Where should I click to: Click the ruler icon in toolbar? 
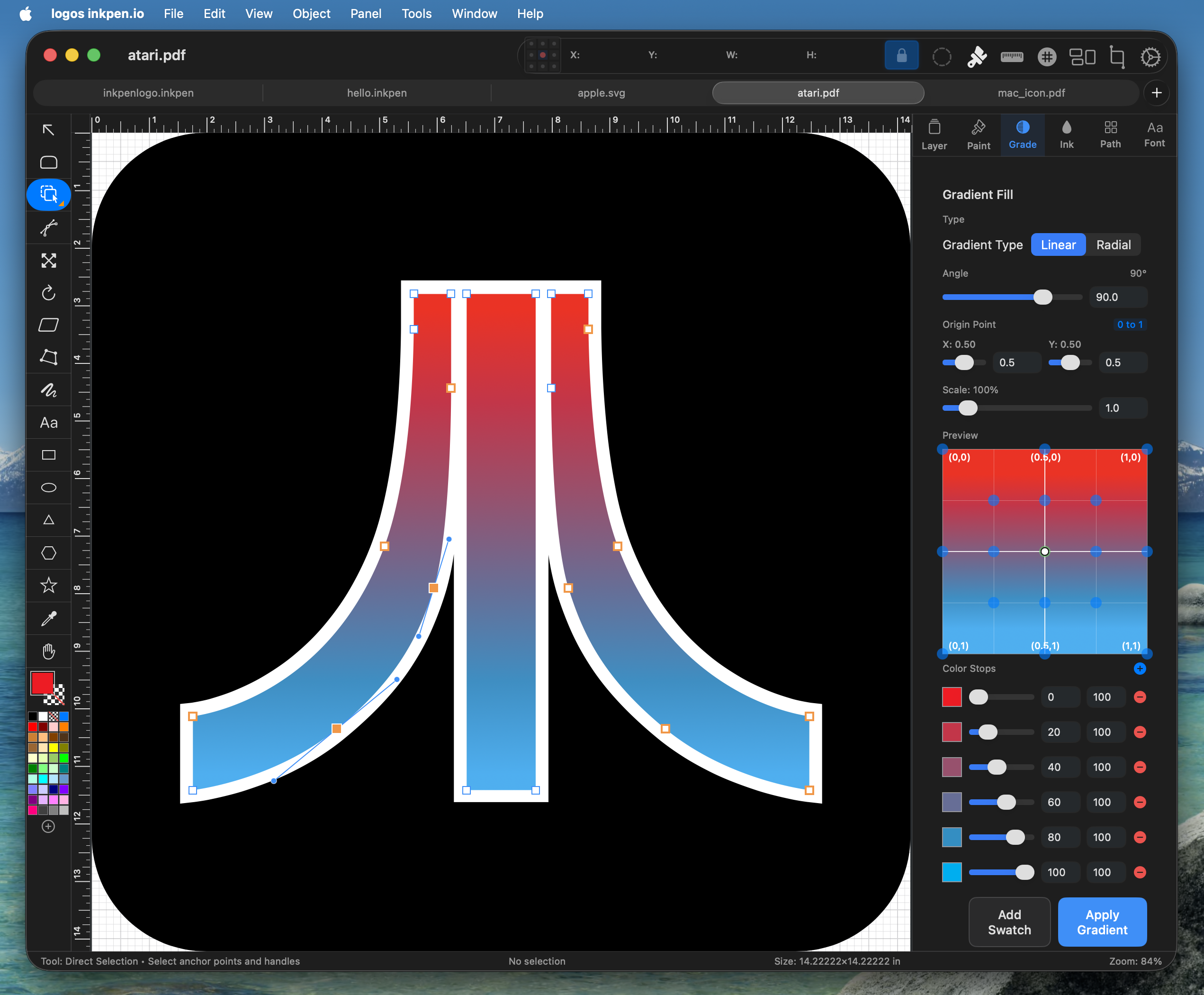pyautogui.click(x=1011, y=56)
